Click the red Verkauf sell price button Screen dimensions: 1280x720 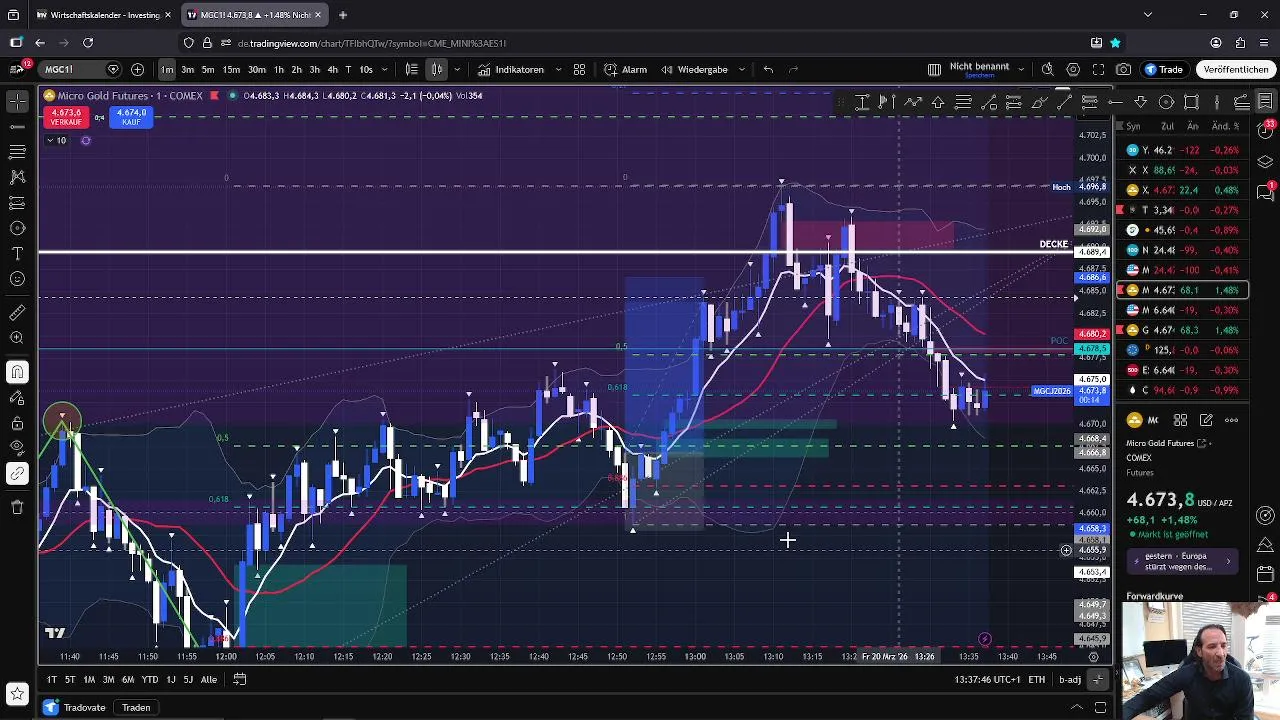[x=66, y=116]
